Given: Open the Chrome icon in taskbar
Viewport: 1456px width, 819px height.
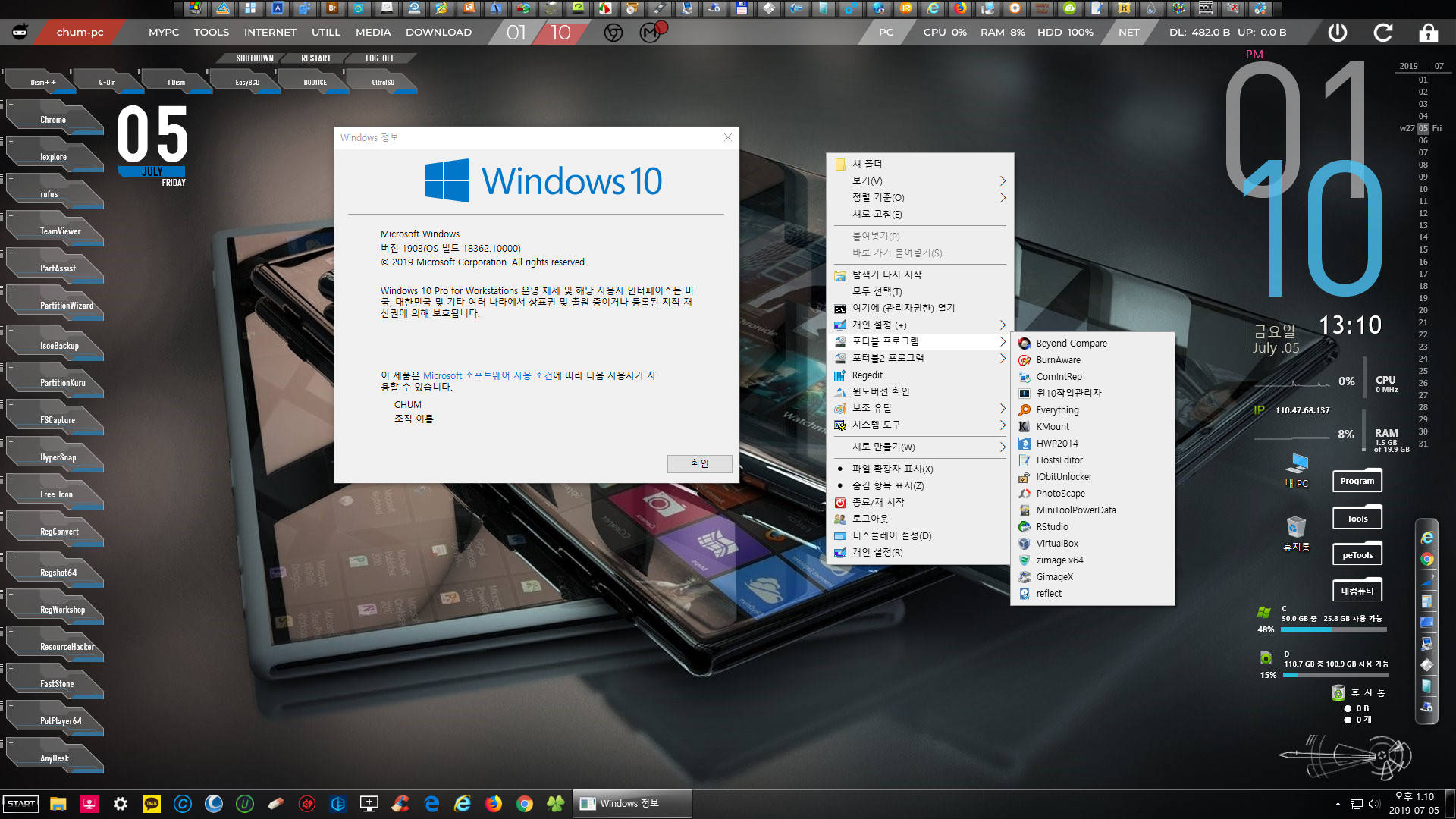Looking at the screenshot, I should (x=525, y=804).
